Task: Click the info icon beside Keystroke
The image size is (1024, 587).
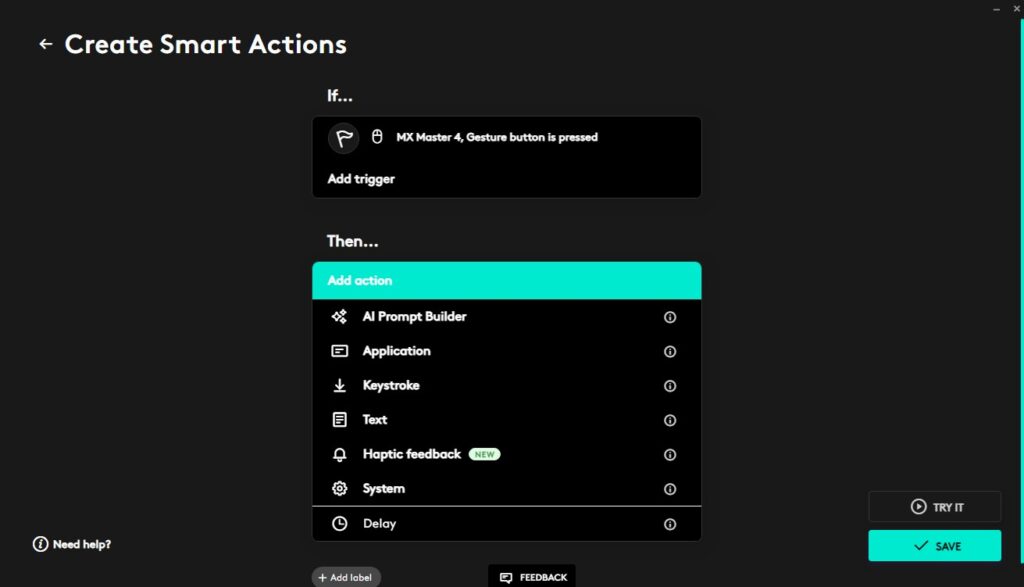Action: 670,386
